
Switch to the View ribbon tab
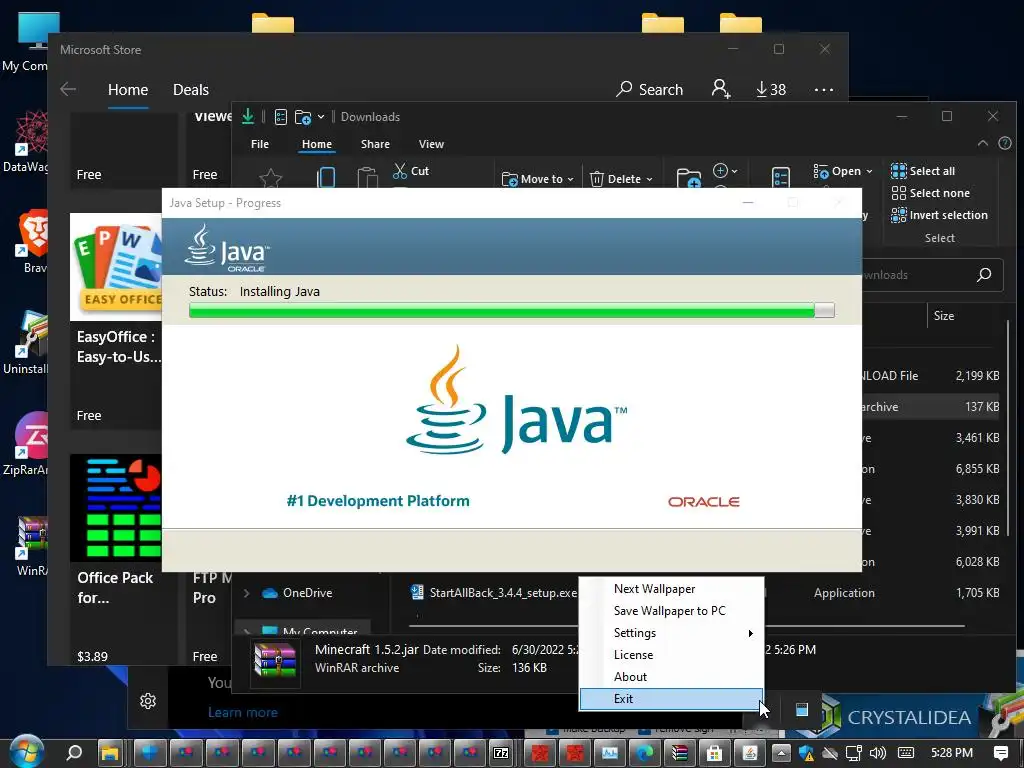click(431, 144)
